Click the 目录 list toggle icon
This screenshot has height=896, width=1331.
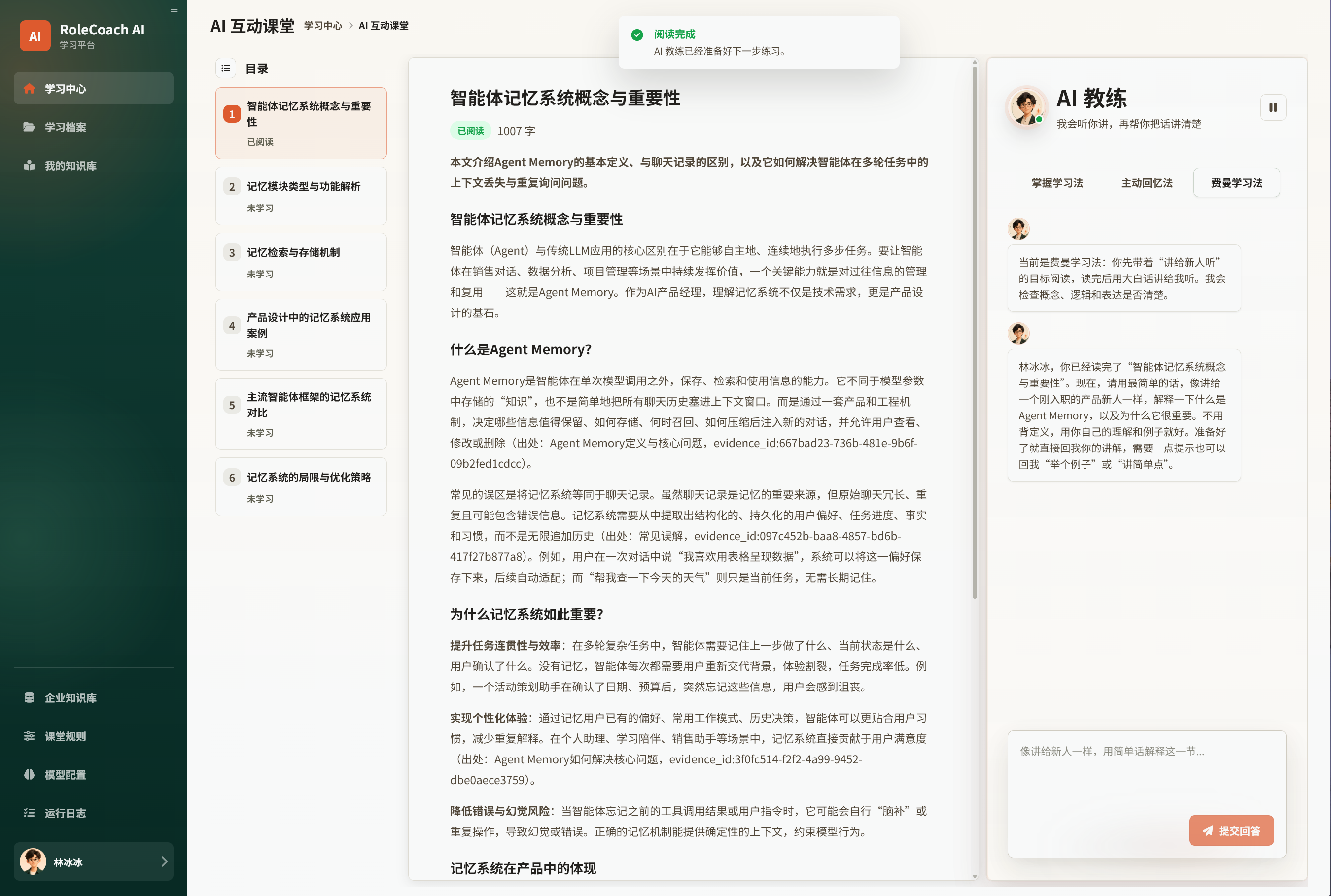pos(226,68)
